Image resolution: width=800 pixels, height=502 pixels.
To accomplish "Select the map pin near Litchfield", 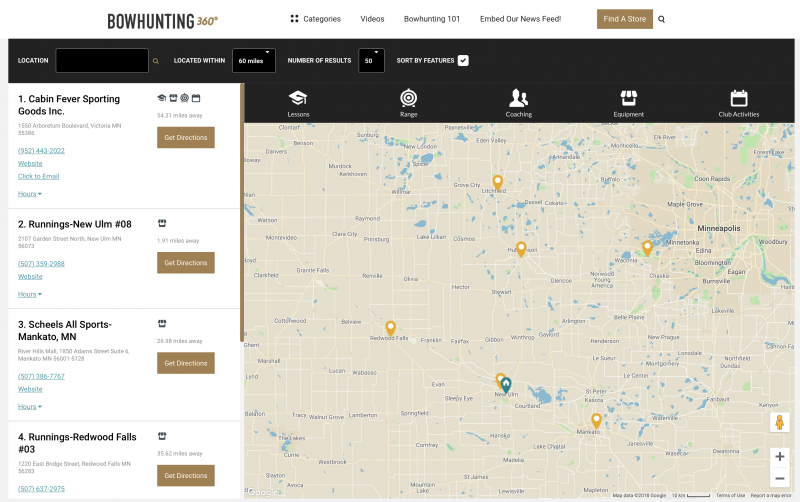I will pos(497,182).
